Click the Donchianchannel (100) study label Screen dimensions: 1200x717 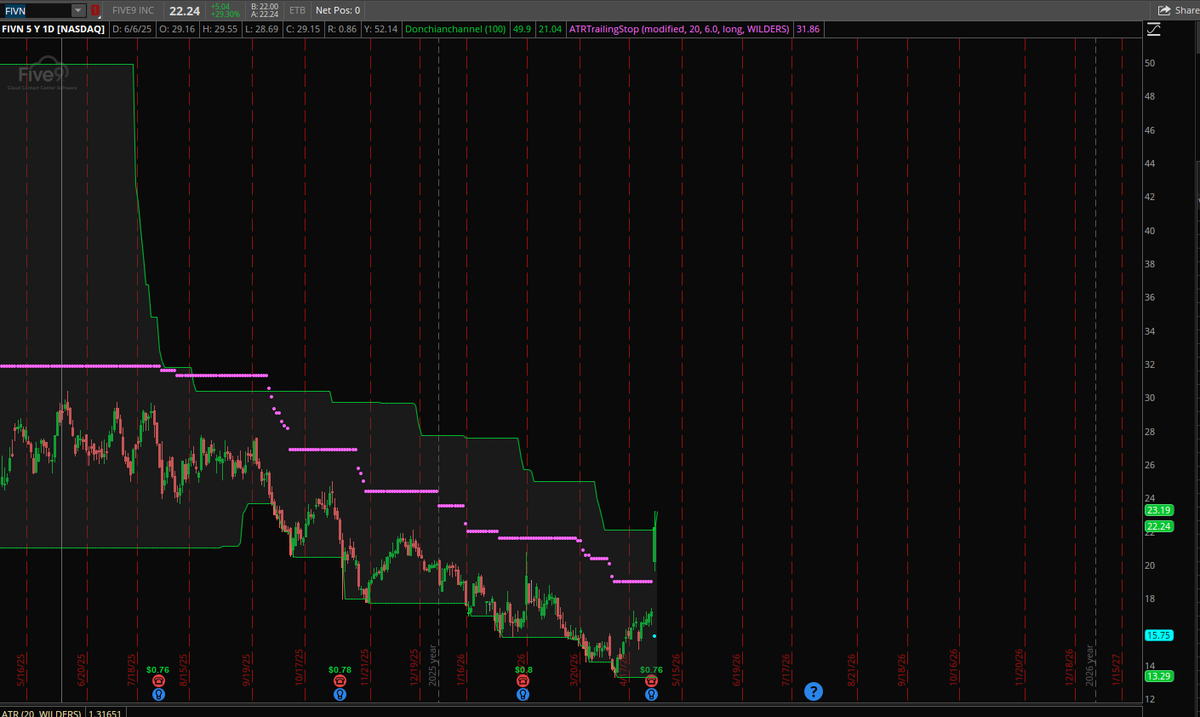click(x=456, y=29)
